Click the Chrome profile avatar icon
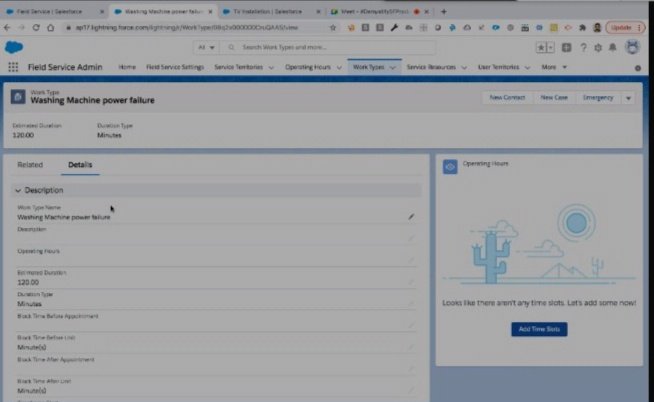The width and height of the screenshot is (654, 402). point(597,28)
